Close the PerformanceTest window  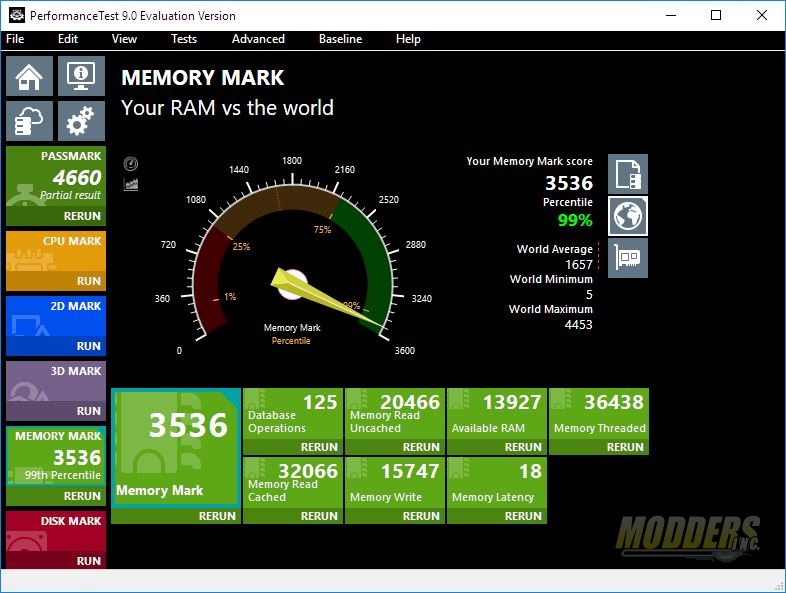[762, 15]
